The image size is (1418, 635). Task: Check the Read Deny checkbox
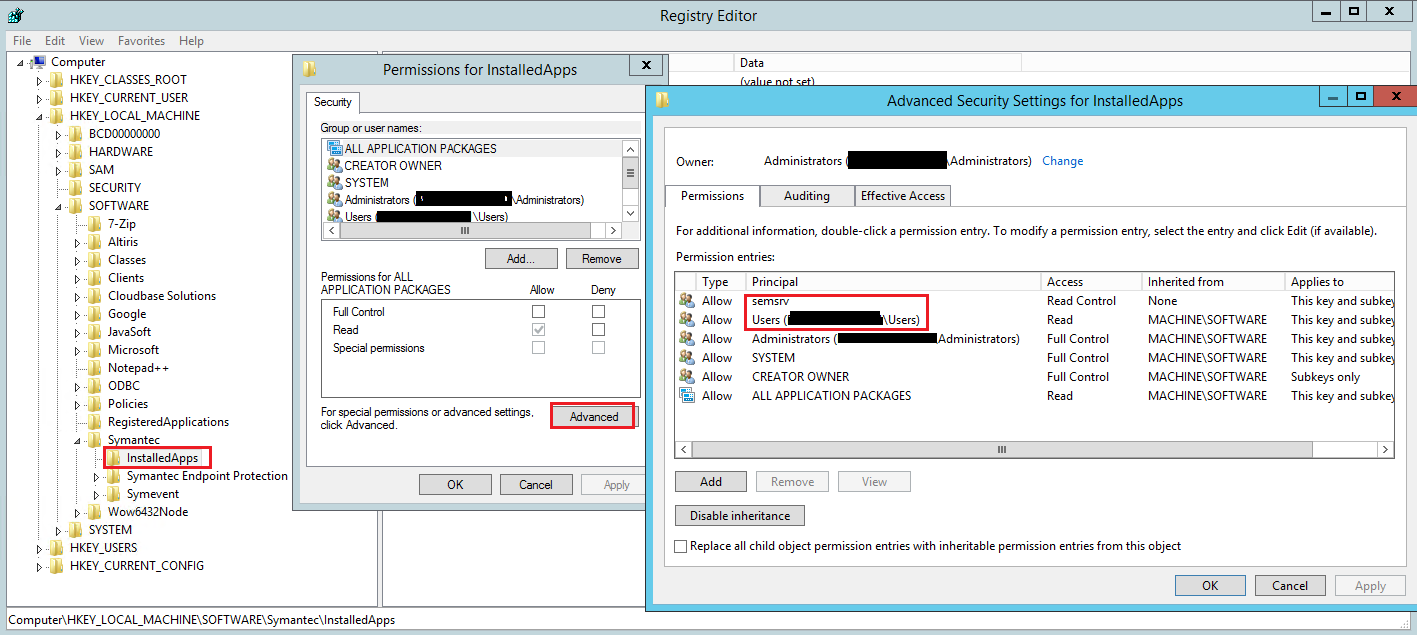click(598, 330)
